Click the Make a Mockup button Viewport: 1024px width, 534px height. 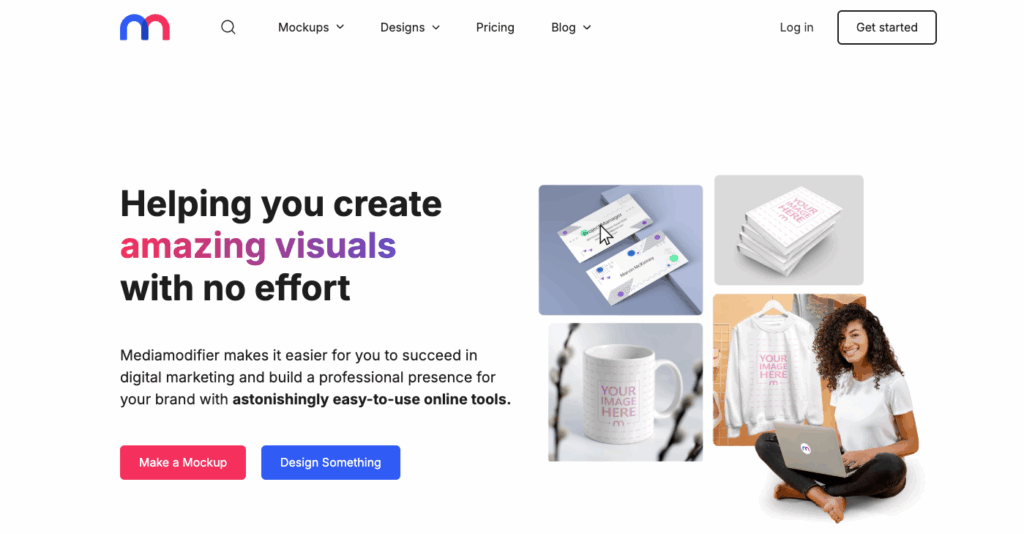click(x=183, y=462)
